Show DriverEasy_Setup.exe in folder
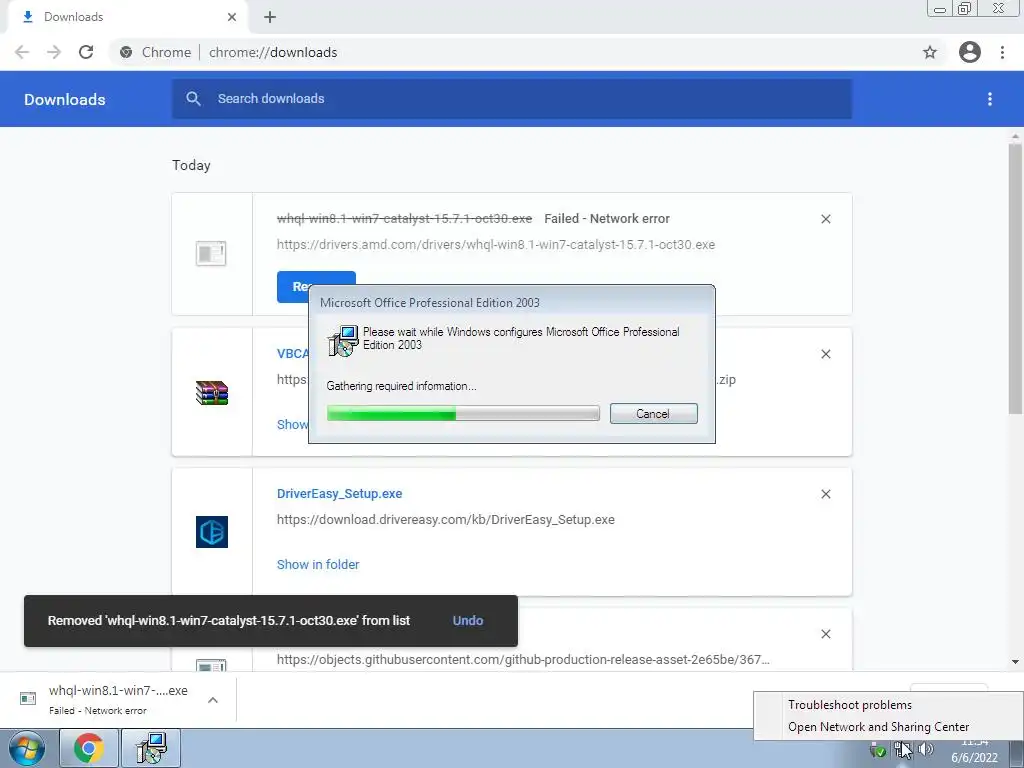This screenshot has width=1024, height=768. tap(318, 564)
